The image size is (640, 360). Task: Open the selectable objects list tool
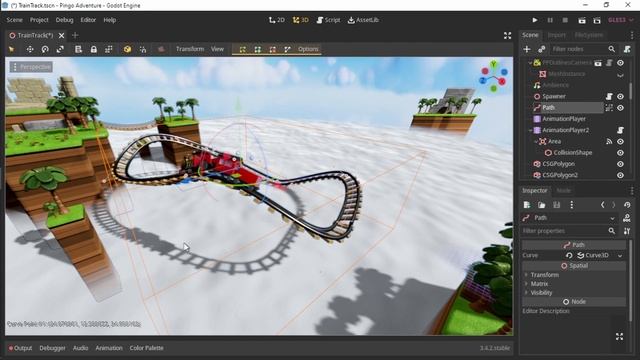tap(78, 49)
